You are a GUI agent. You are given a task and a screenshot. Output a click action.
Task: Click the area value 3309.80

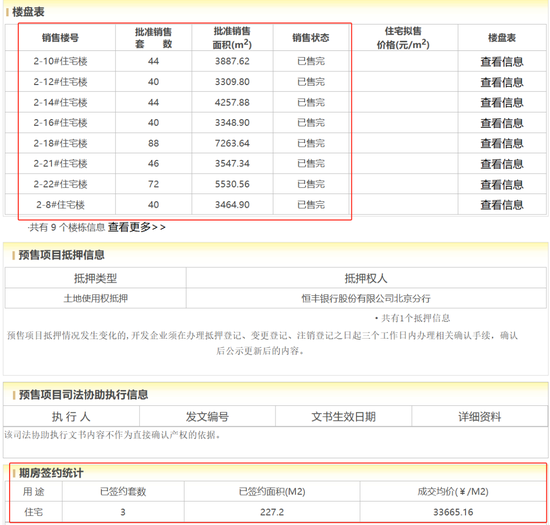pos(232,82)
